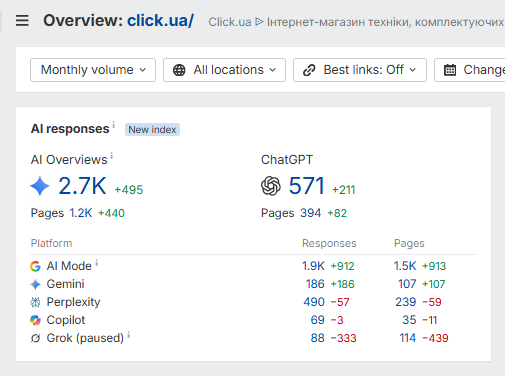Open the All locations dropdown
The width and height of the screenshot is (505, 376).
pyautogui.click(x=224, y=70)
